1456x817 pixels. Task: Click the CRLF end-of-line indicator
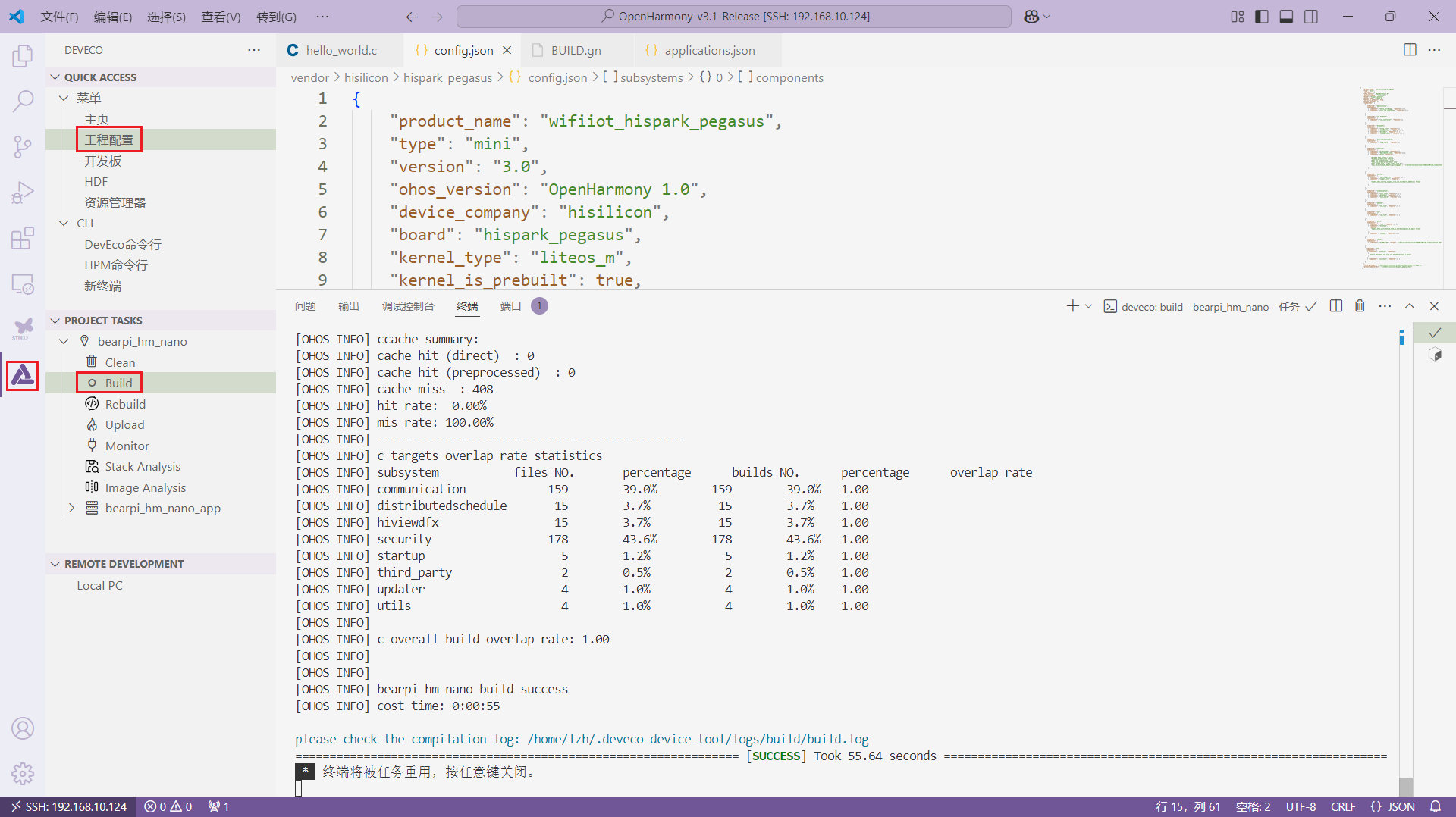click(x=1343, y=807)
